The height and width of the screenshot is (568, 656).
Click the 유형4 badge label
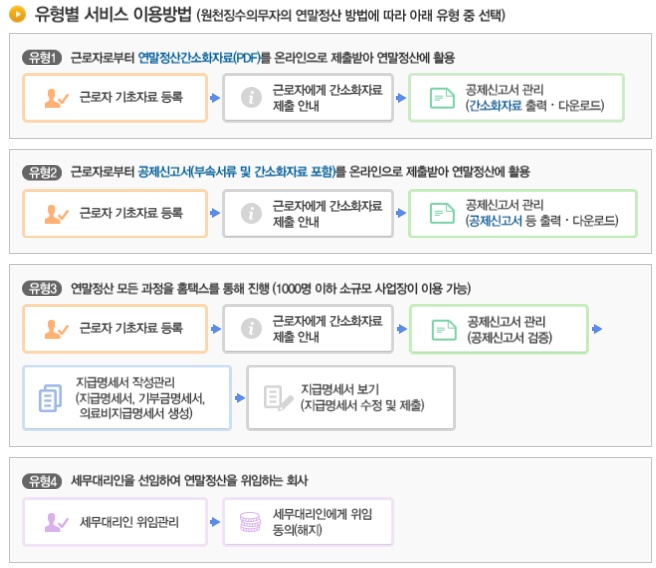pos(42,481)
